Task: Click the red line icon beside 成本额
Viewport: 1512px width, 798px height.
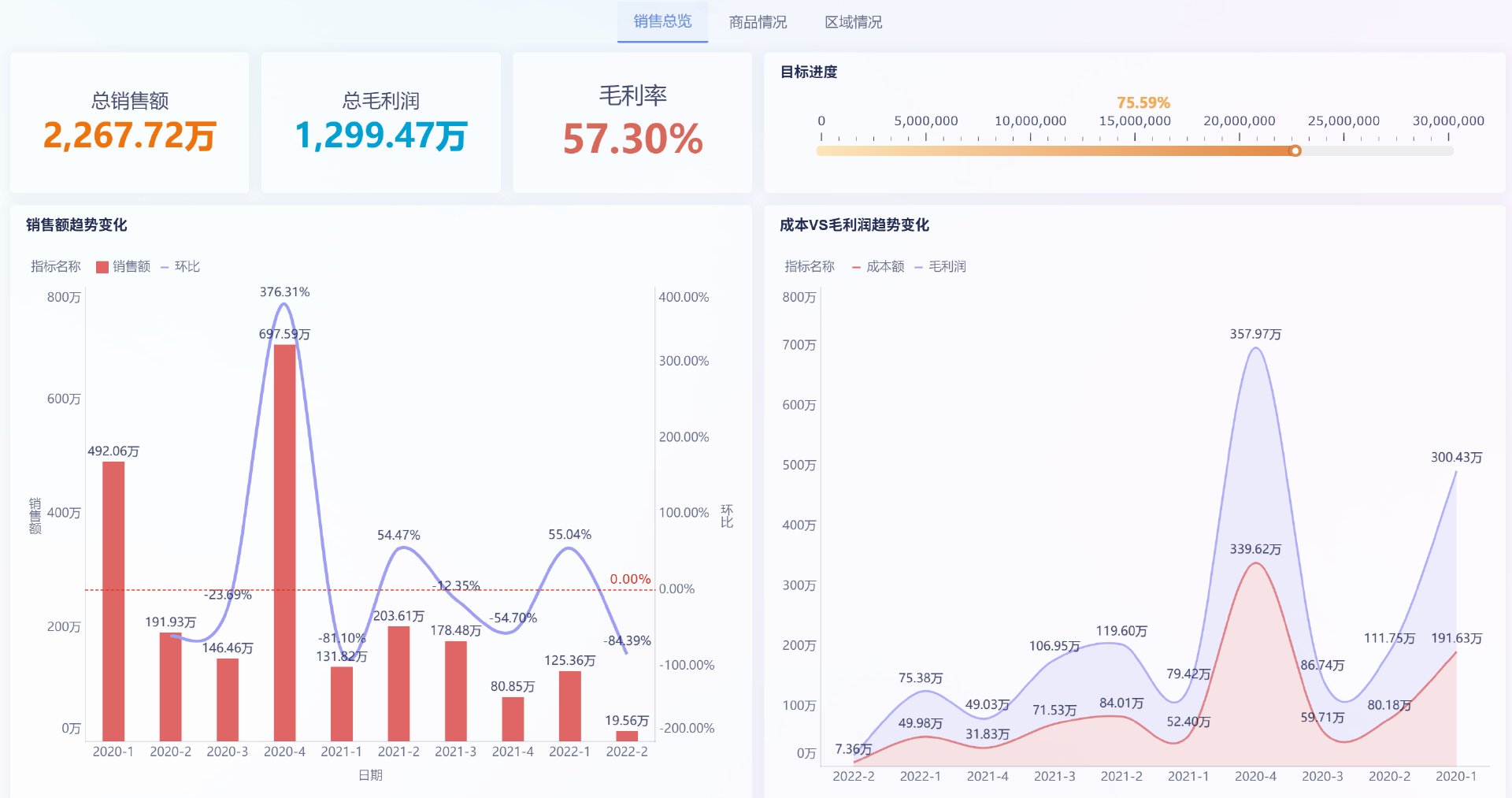Action: [856, 266]
